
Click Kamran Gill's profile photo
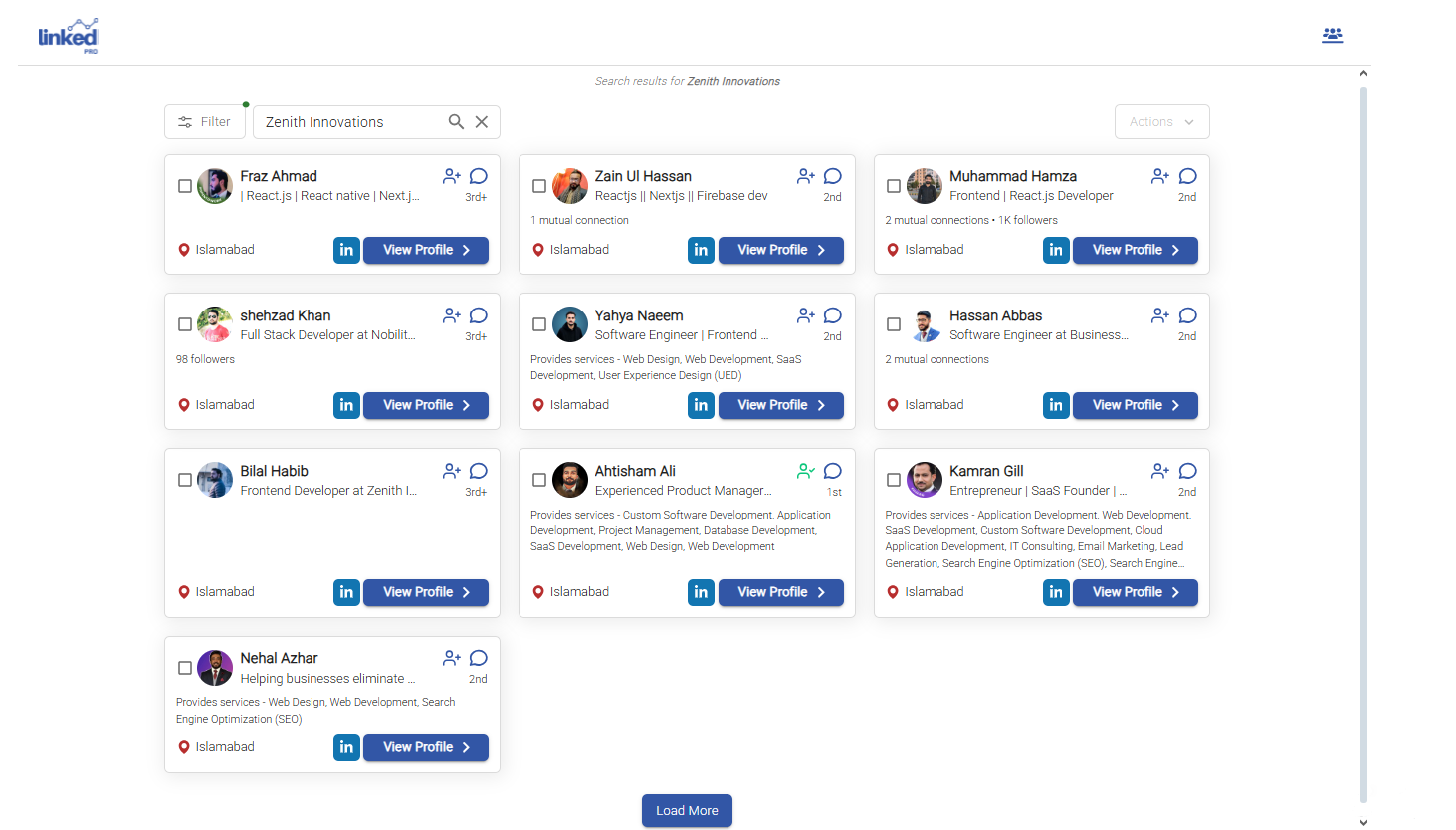tap(925, 480)
